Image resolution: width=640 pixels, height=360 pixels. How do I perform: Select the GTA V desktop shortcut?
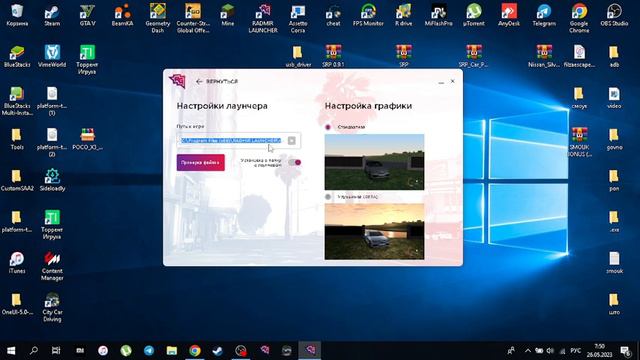click(x=87, y=15)
